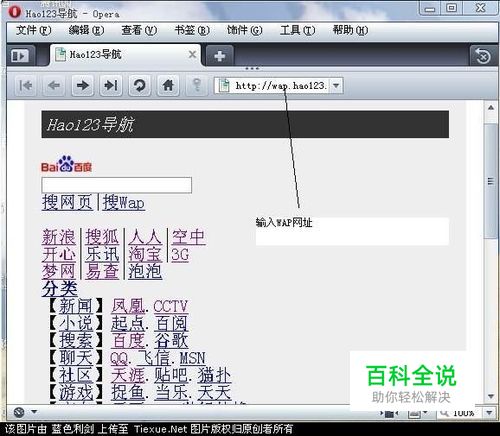Open the 天涯 link

click(x=128, y=375)
